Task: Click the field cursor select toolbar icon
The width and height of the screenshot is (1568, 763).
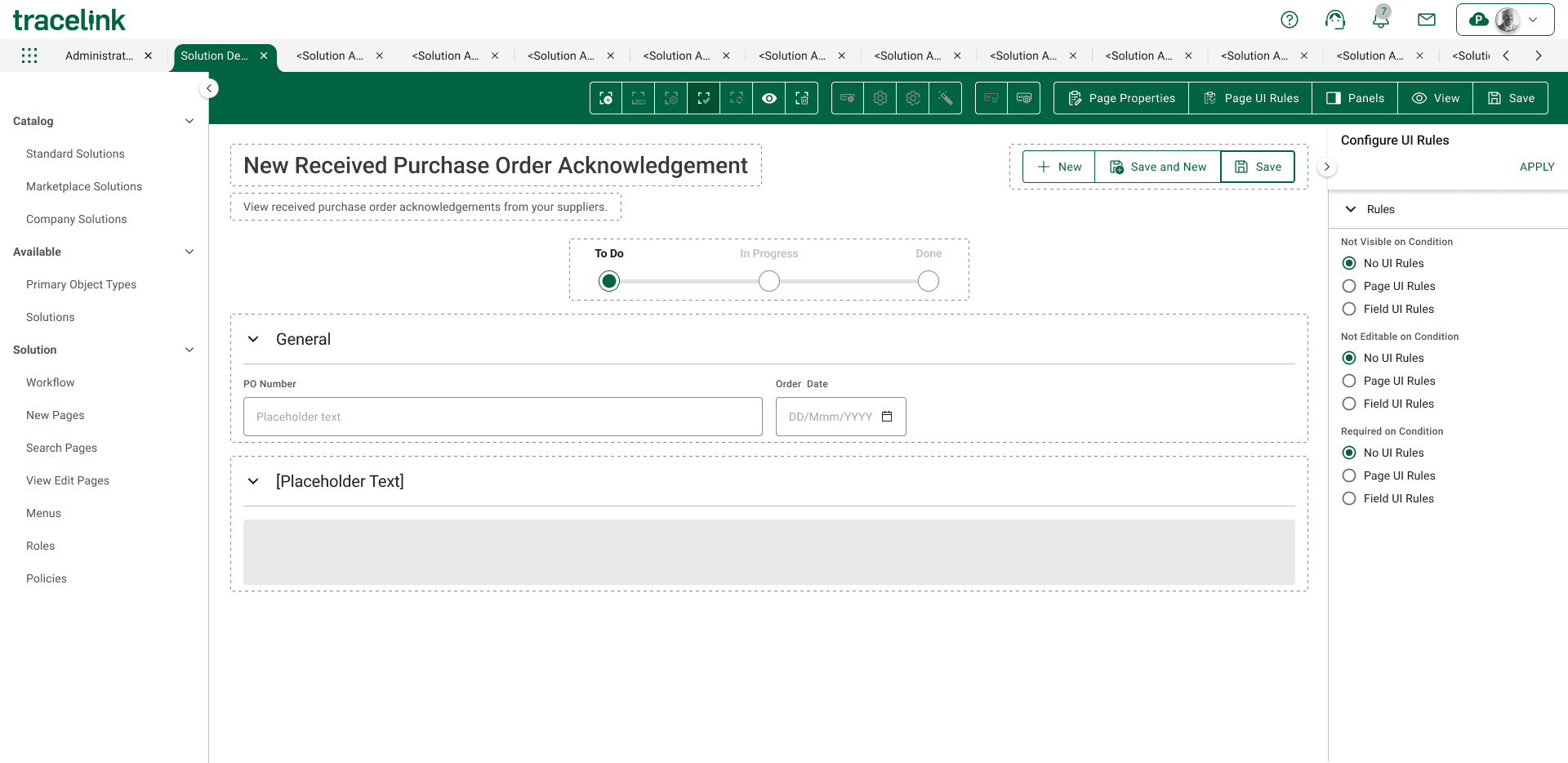Action: 991,98
